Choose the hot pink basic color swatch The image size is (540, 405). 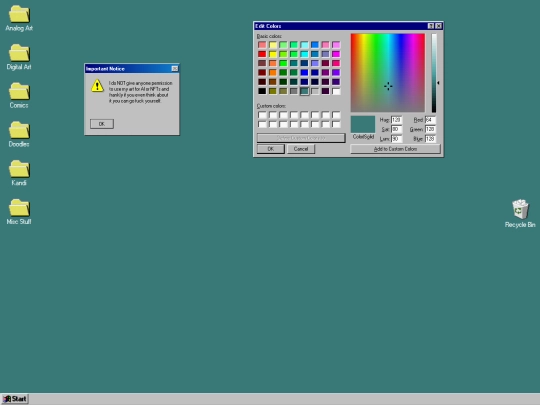pyautogui.click(x=336, y=63)
